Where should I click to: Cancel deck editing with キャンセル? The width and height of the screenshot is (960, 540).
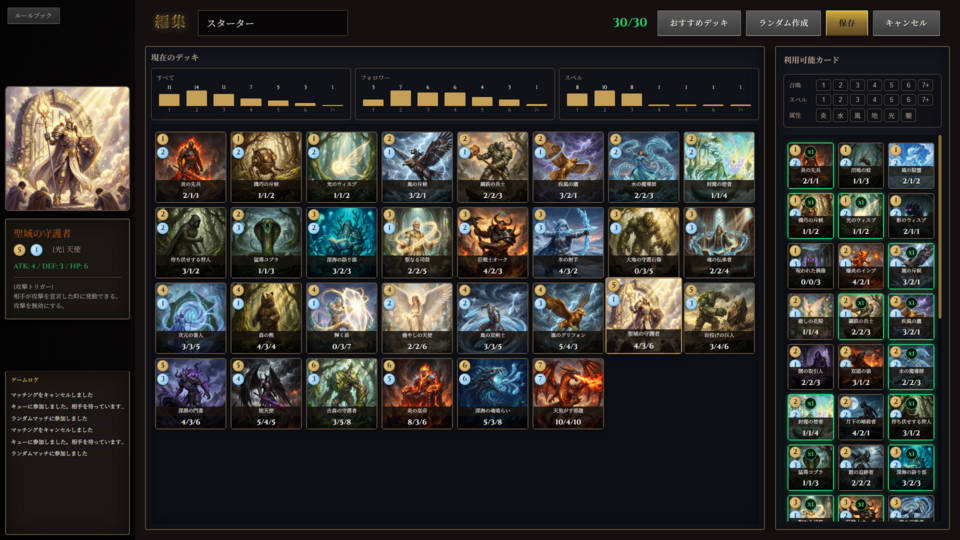coord(906,23)
